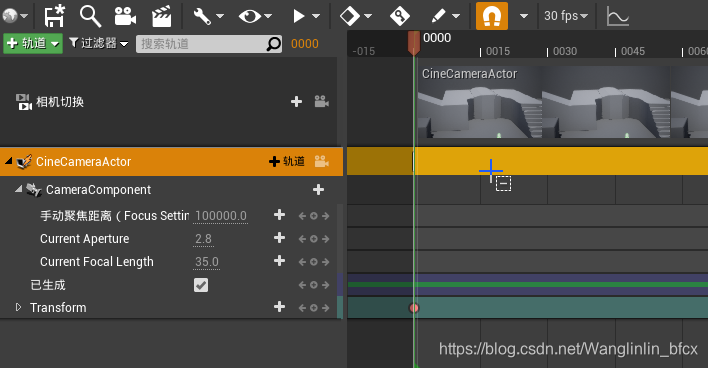Toggle the orange magnet snapping button
Screen dimensions: 708x368
pos(492,16)
